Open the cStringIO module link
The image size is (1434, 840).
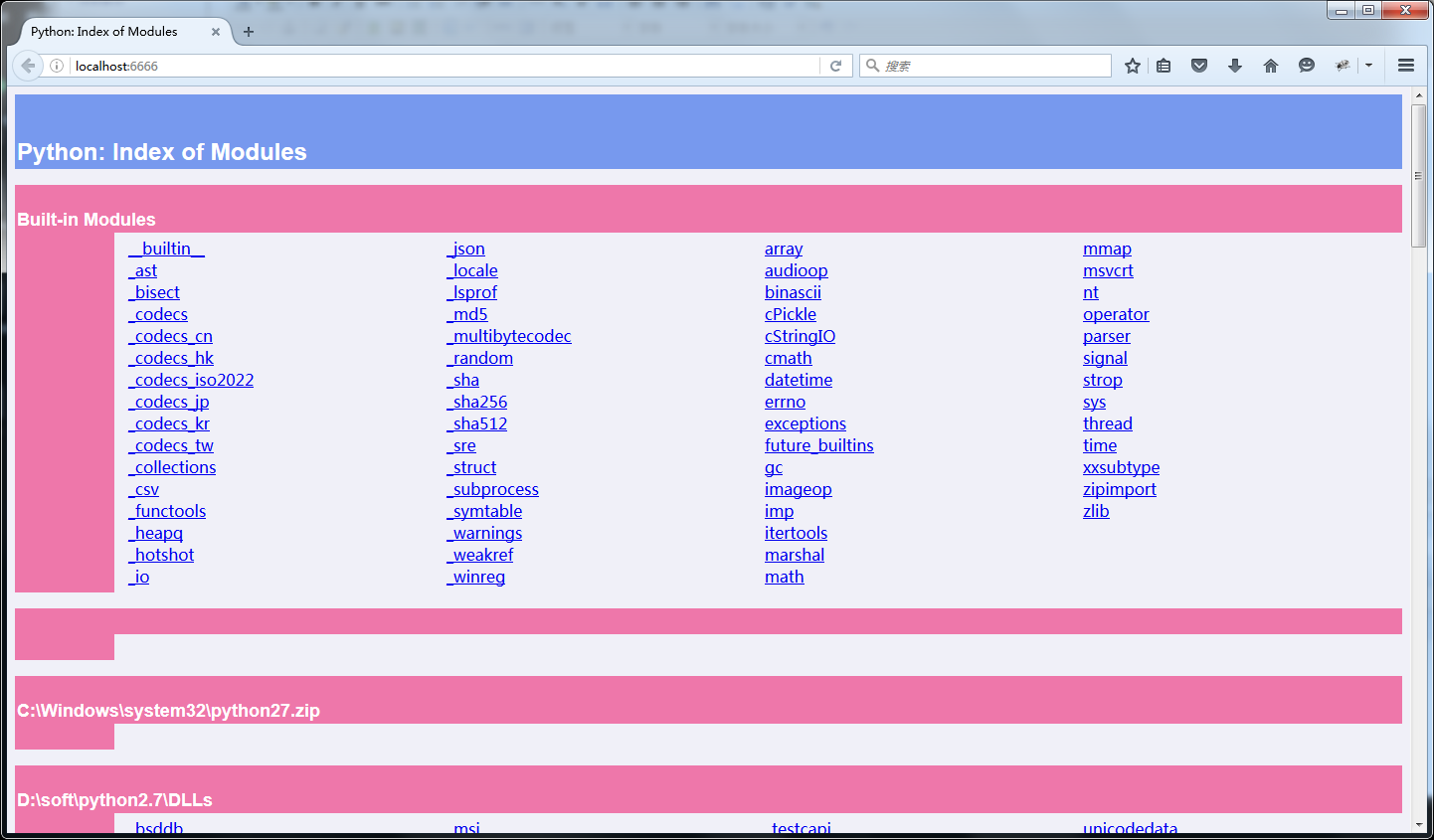[800, 336]
